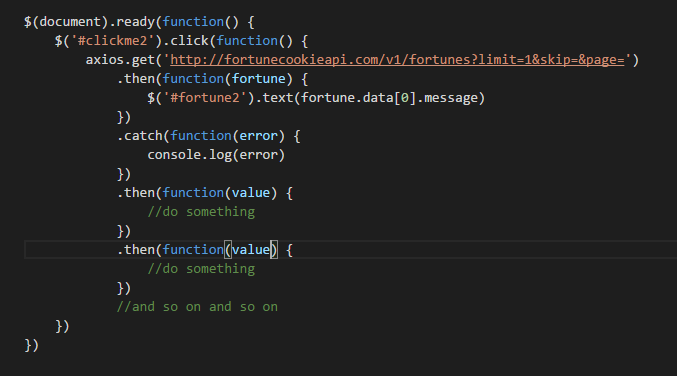Click 'fortune.data[0].message' expression
Screen dimensions: 677x376
click(389, 98)
